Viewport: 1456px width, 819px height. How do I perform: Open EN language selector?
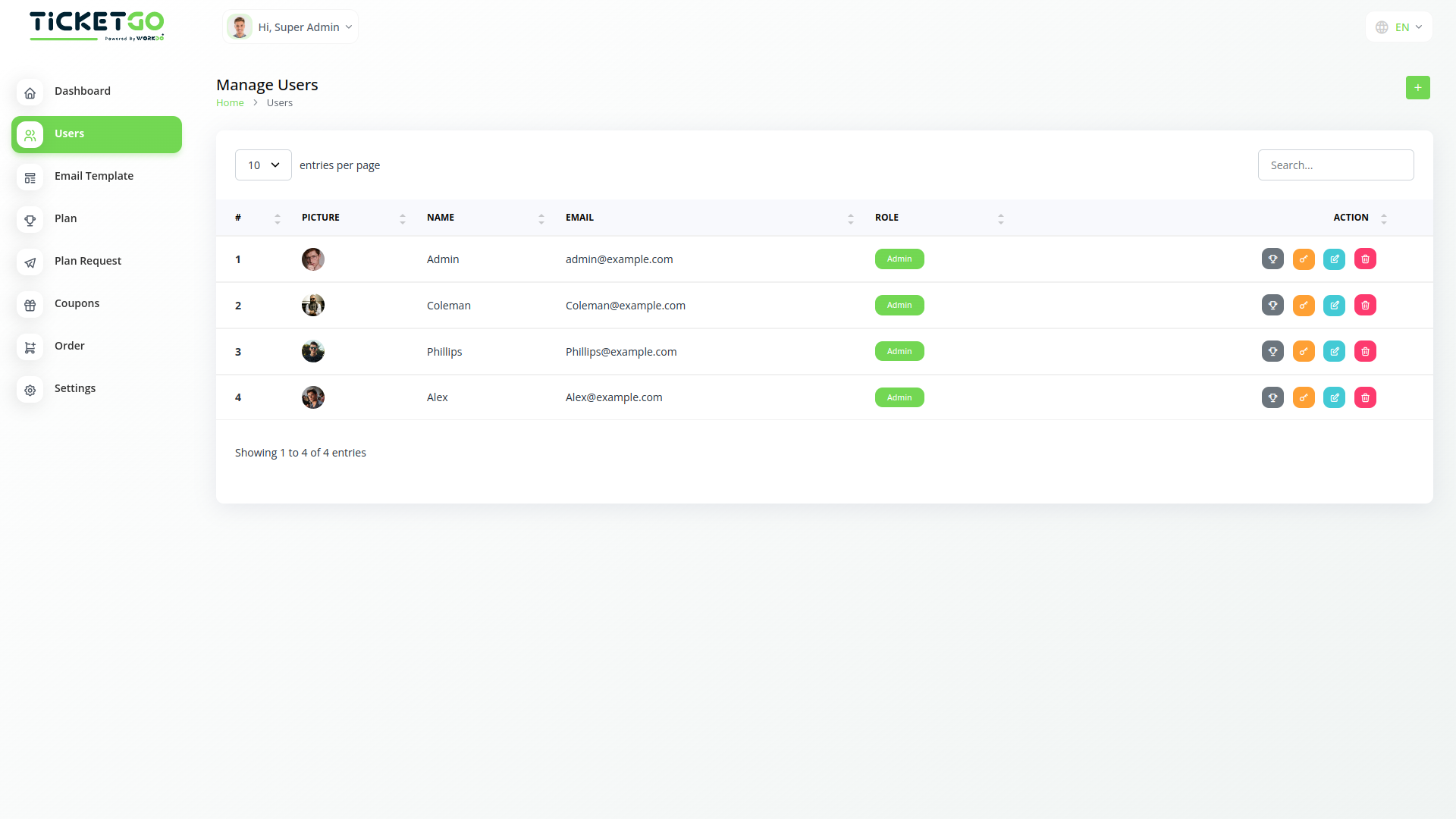(1399, 27)
